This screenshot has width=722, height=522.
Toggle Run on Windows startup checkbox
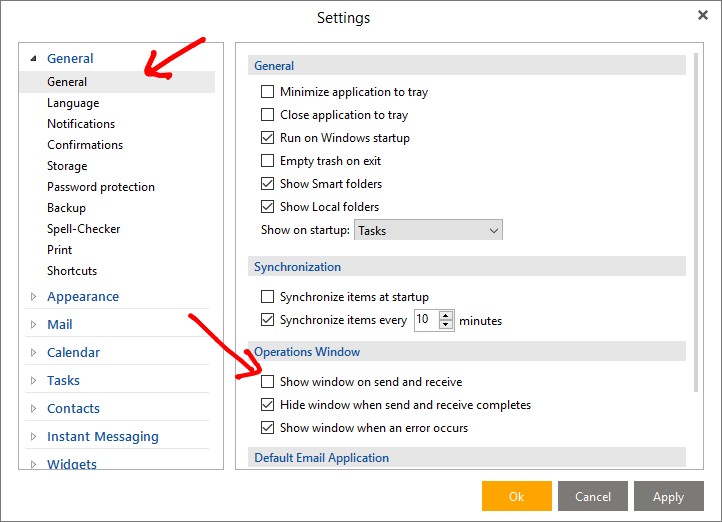[267, 138]
